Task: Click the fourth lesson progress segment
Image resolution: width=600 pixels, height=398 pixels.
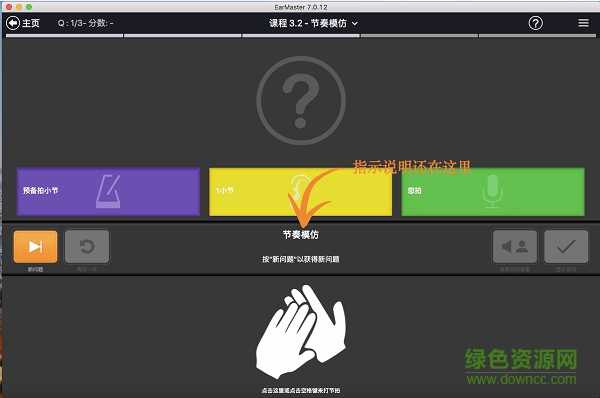Action: 419,36
